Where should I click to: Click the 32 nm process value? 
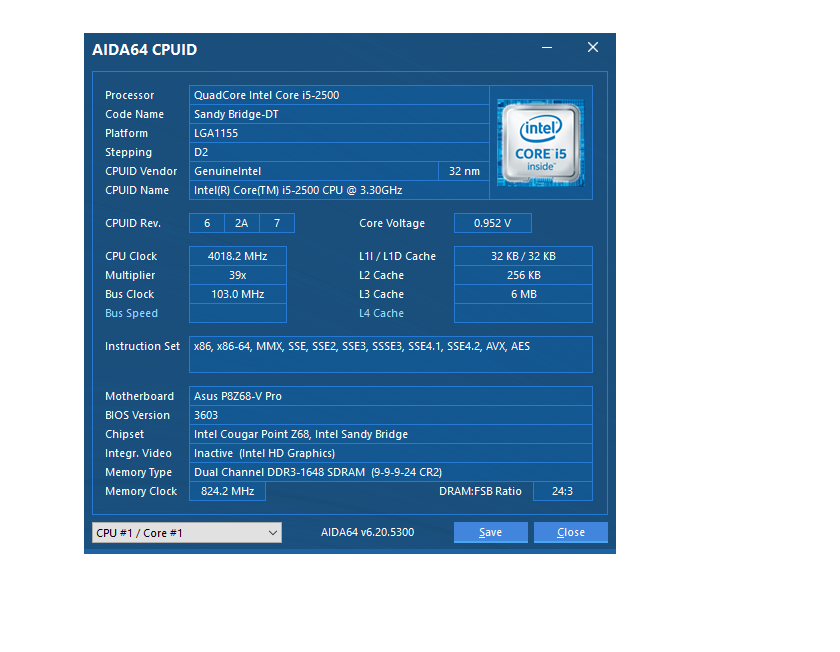click(x=464, y=171)
